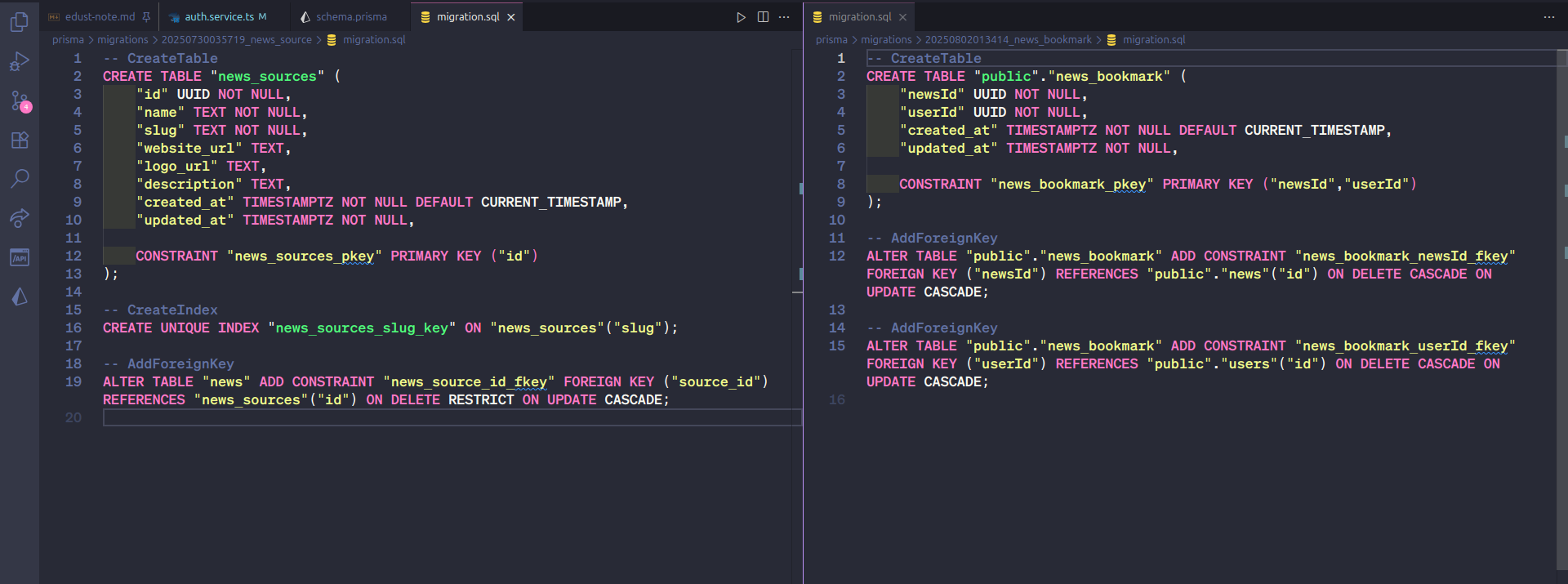Click 'prisma' in the right breadcrumb
1568x584 pixels.
click(x=831, y=40)
